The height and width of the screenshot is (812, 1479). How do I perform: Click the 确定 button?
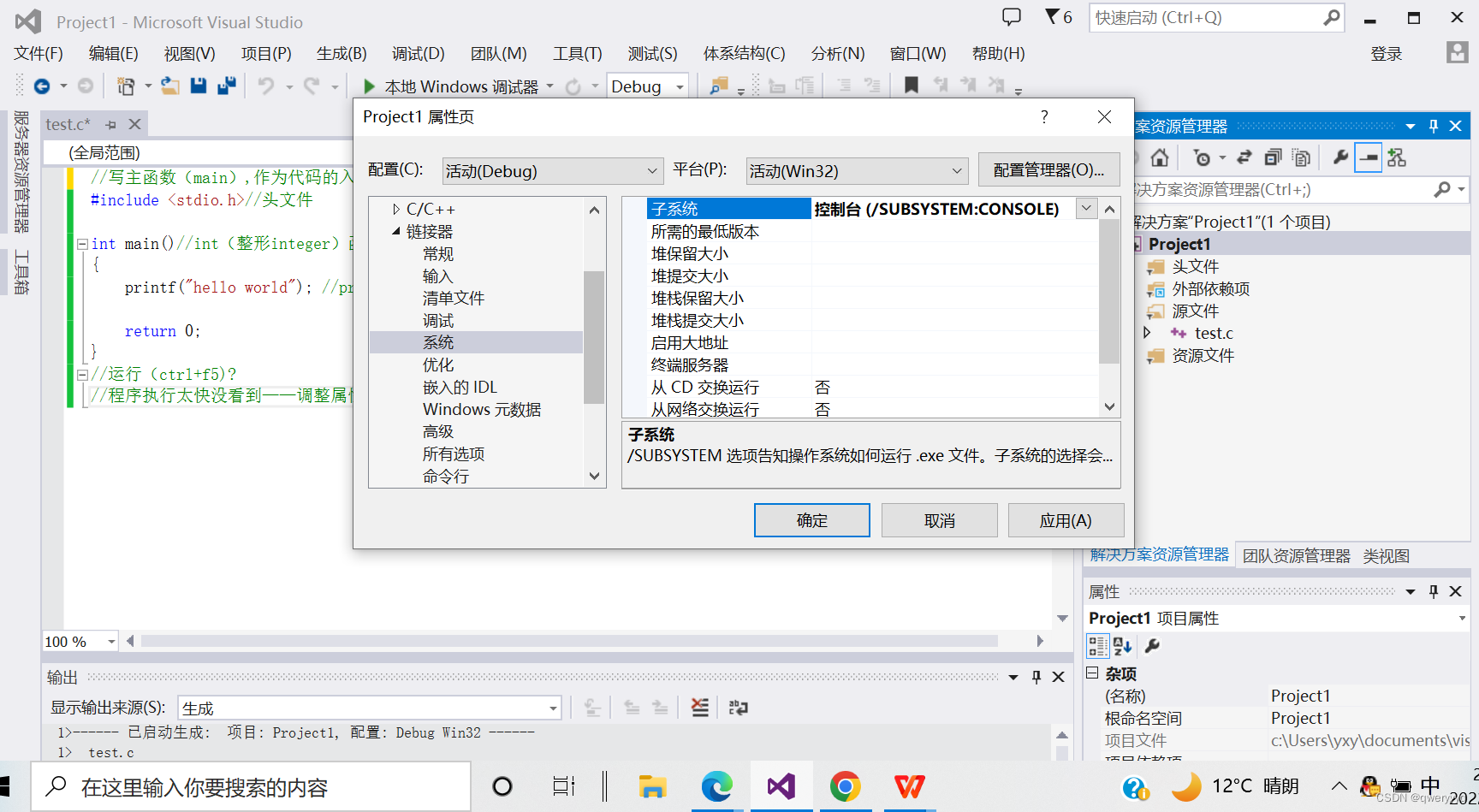[811, 520]
